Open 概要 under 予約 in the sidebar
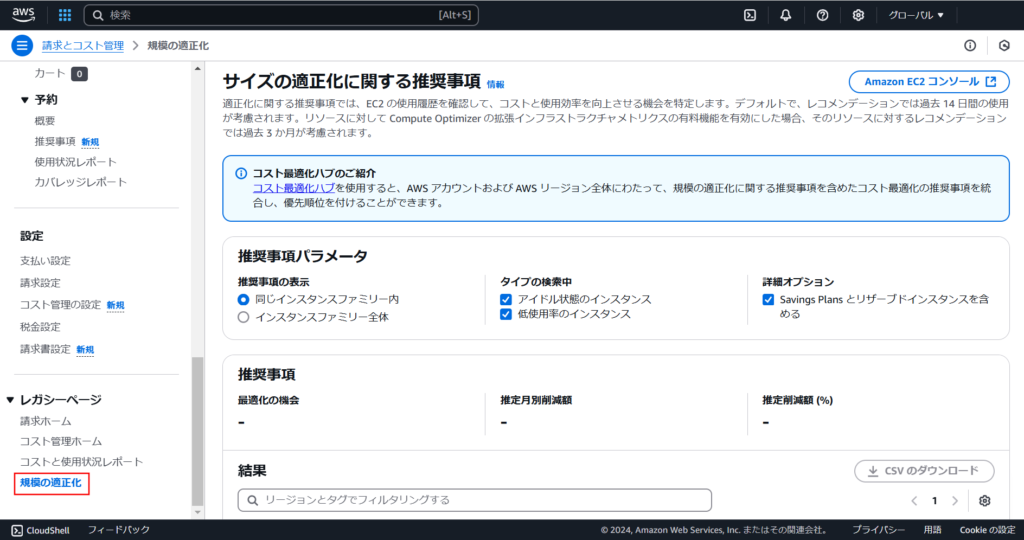 click(45, 121)
